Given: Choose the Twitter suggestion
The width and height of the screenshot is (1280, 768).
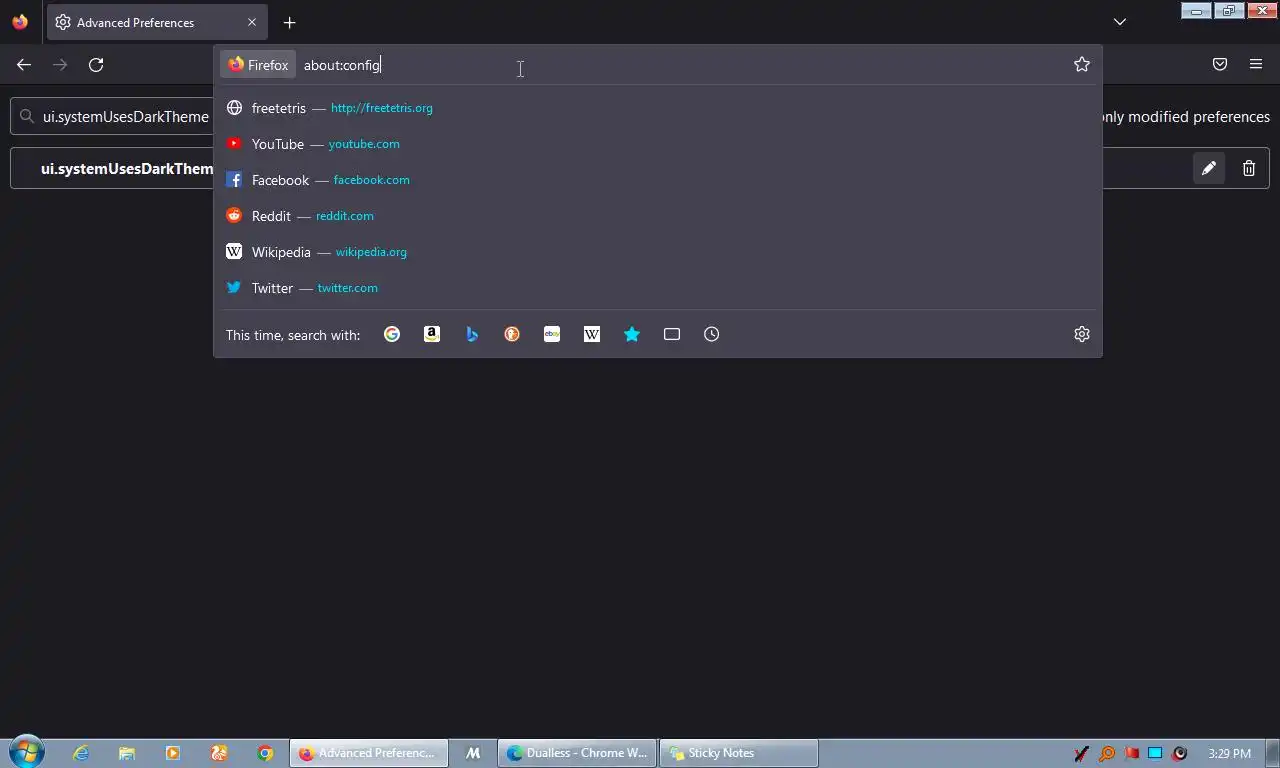Looking at the screenshot, I should (x=658, y=288).
